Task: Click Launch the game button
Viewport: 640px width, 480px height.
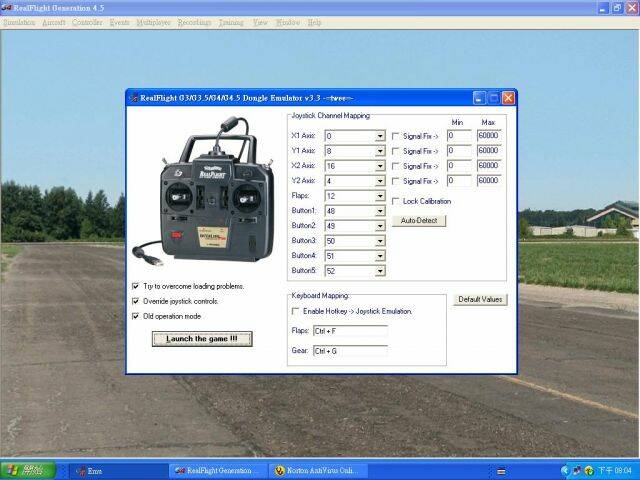Action: click(202, 339)
